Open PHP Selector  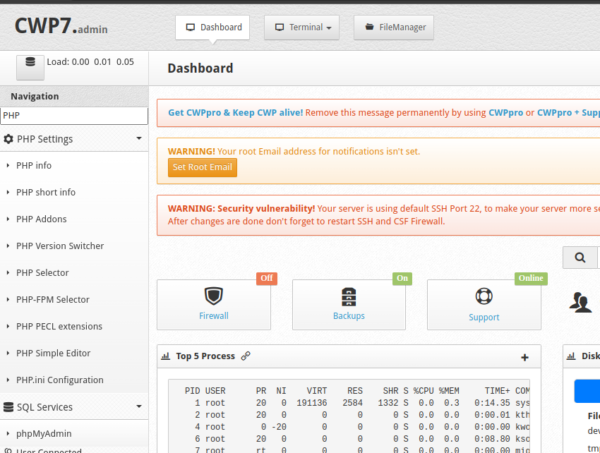pyautogui.click(x=42, y=272)
